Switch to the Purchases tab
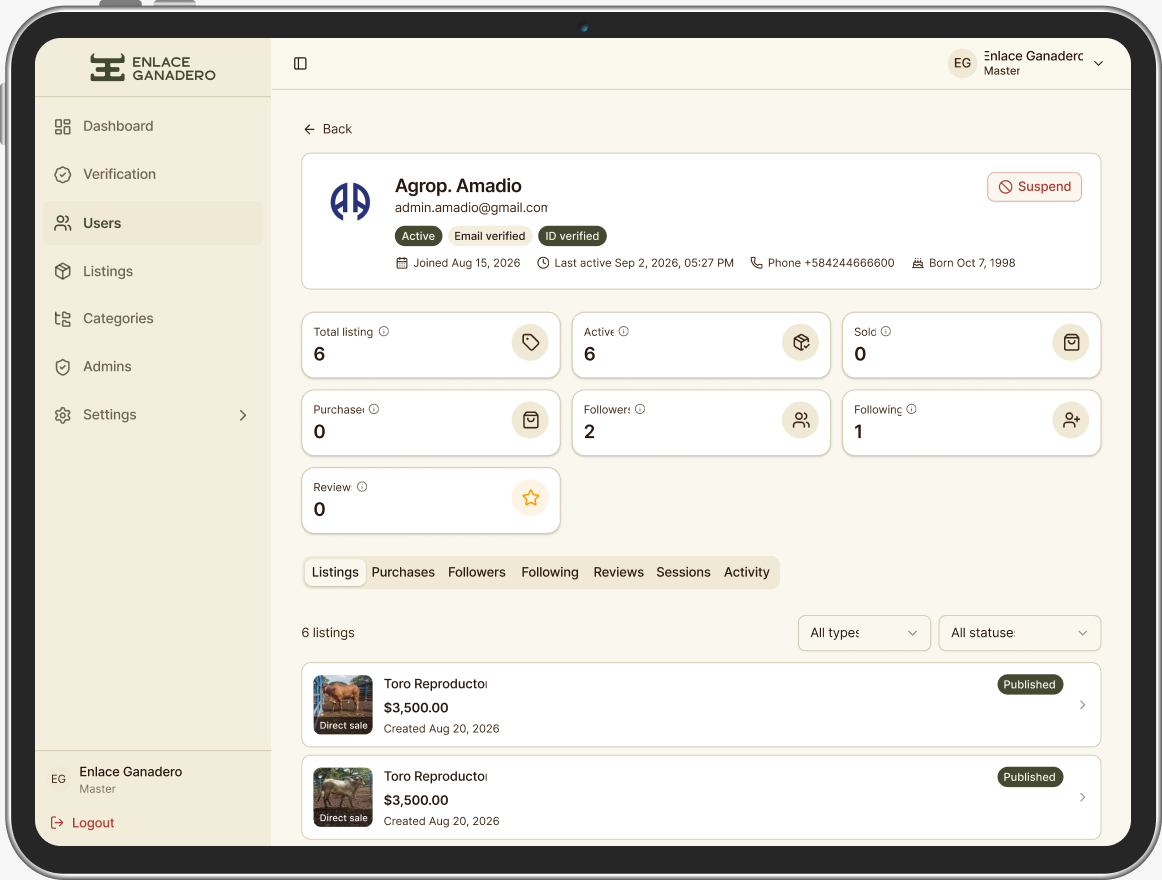 (x=403, y=572)
